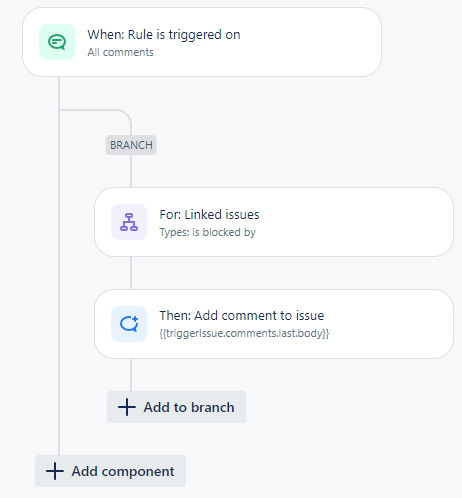Select the 'All comments' trigger subtitle
462x498 pixels.
(x=120, y=52)
